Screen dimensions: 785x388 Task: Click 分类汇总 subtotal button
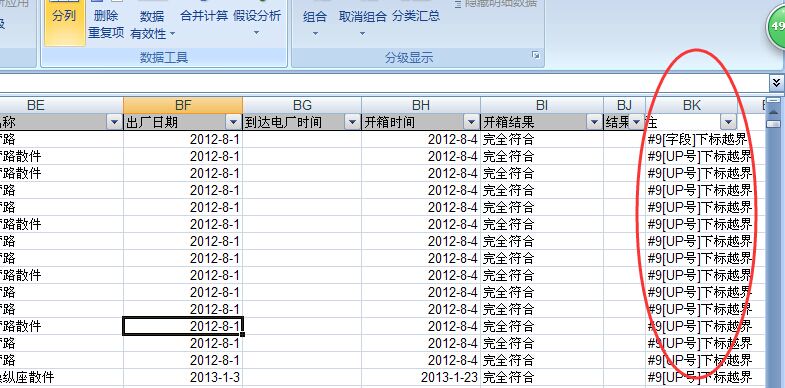(416, 17)
